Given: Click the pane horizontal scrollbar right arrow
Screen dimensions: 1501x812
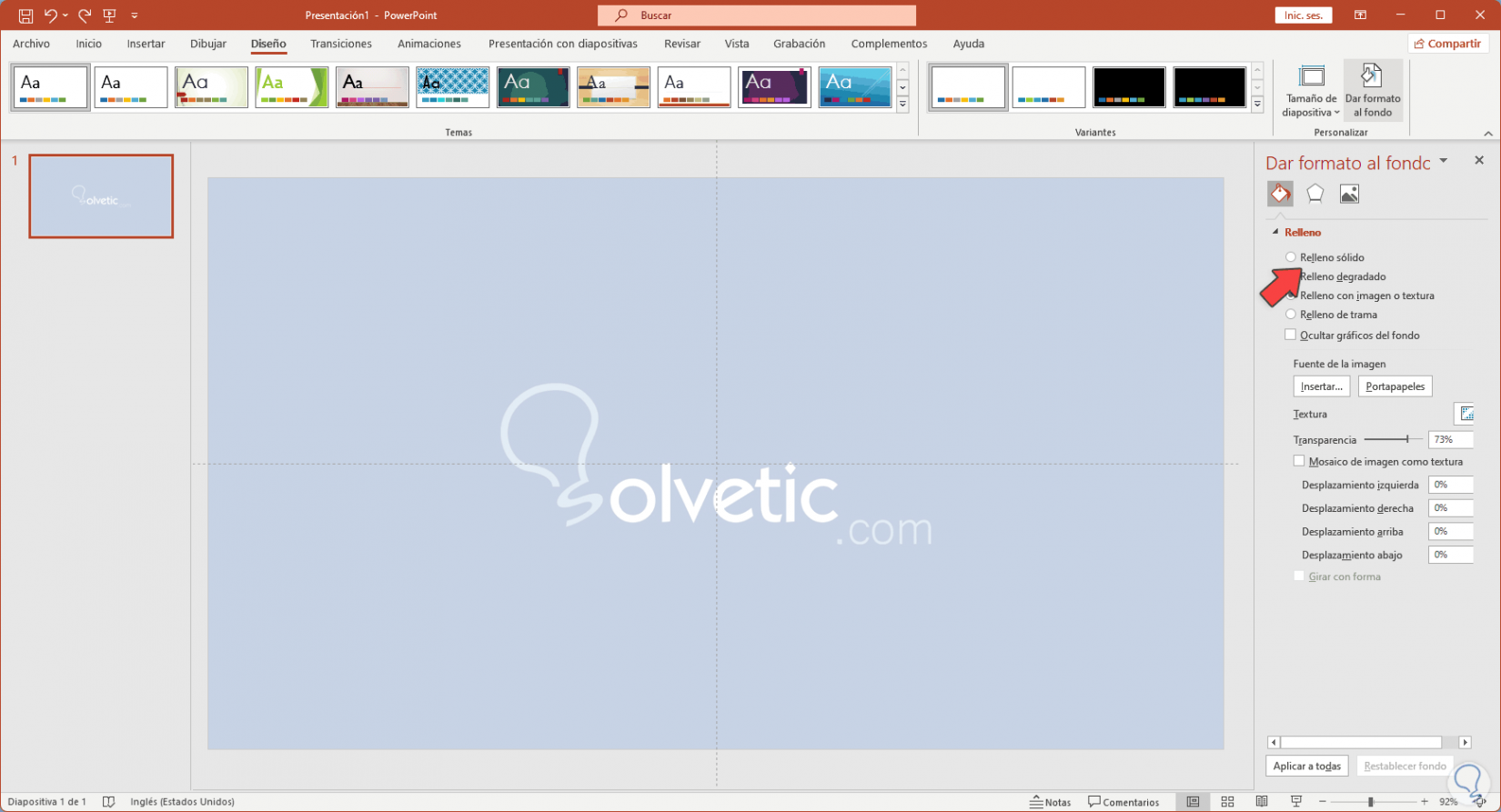Looking at the screenshot, I should 1465,742.
